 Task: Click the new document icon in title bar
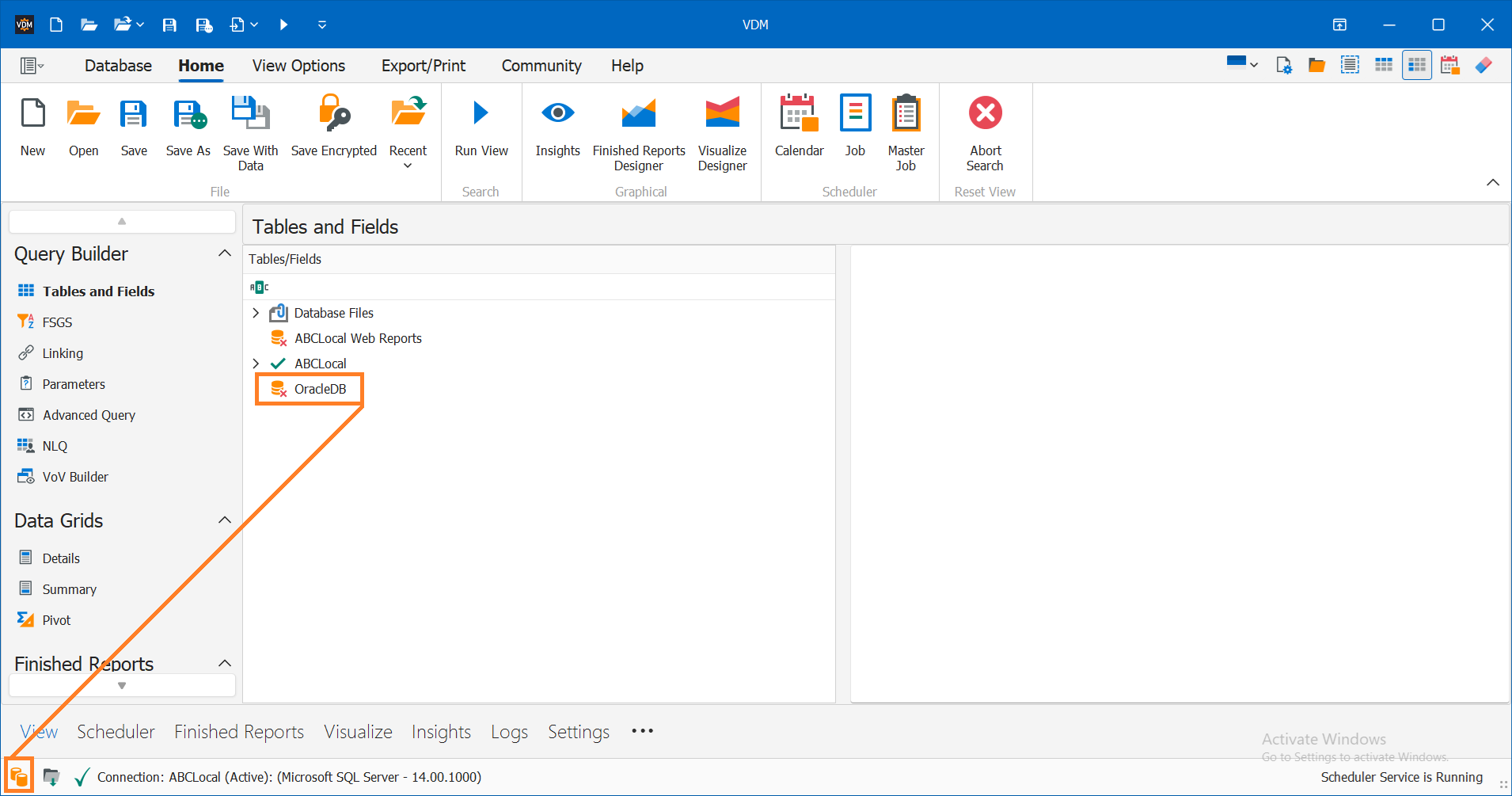tap(56, 25)
